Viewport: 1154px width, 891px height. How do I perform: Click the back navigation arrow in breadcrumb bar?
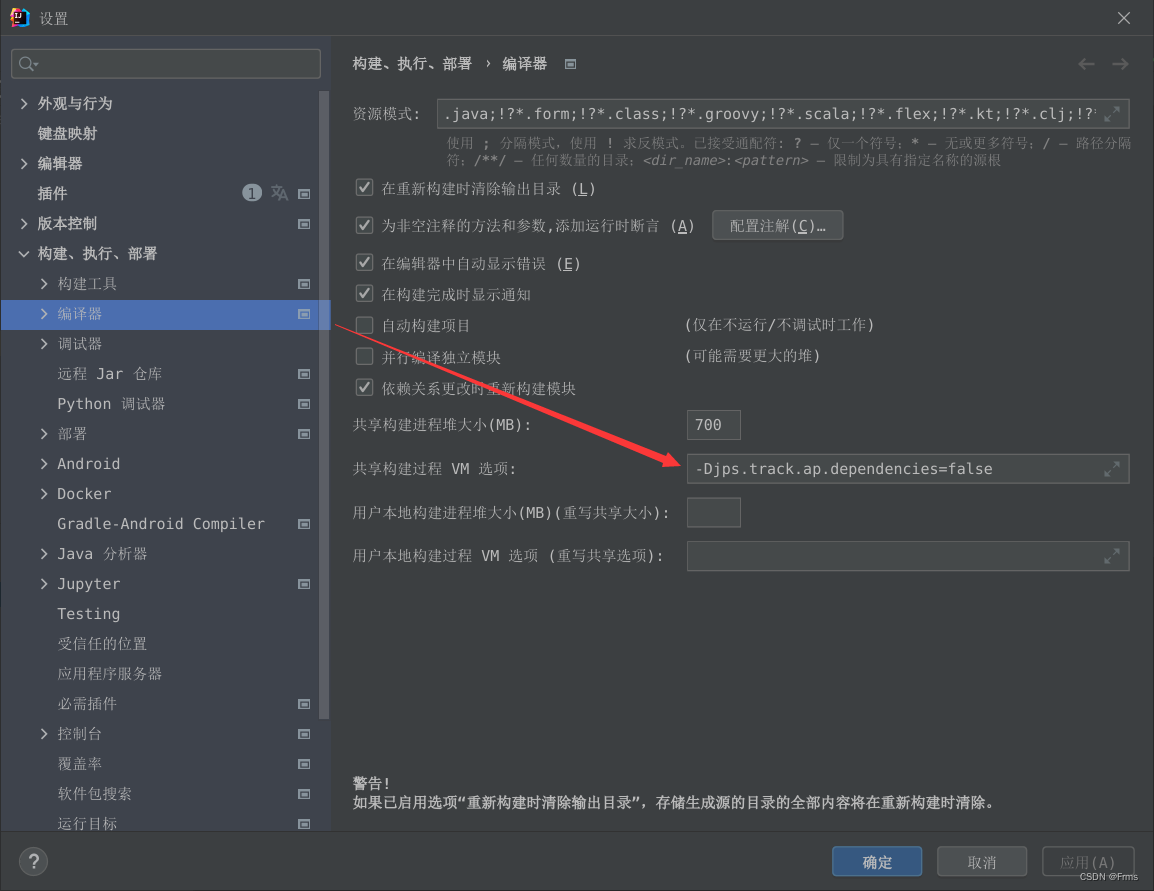pyautogui.click(x=1086, y=63)
